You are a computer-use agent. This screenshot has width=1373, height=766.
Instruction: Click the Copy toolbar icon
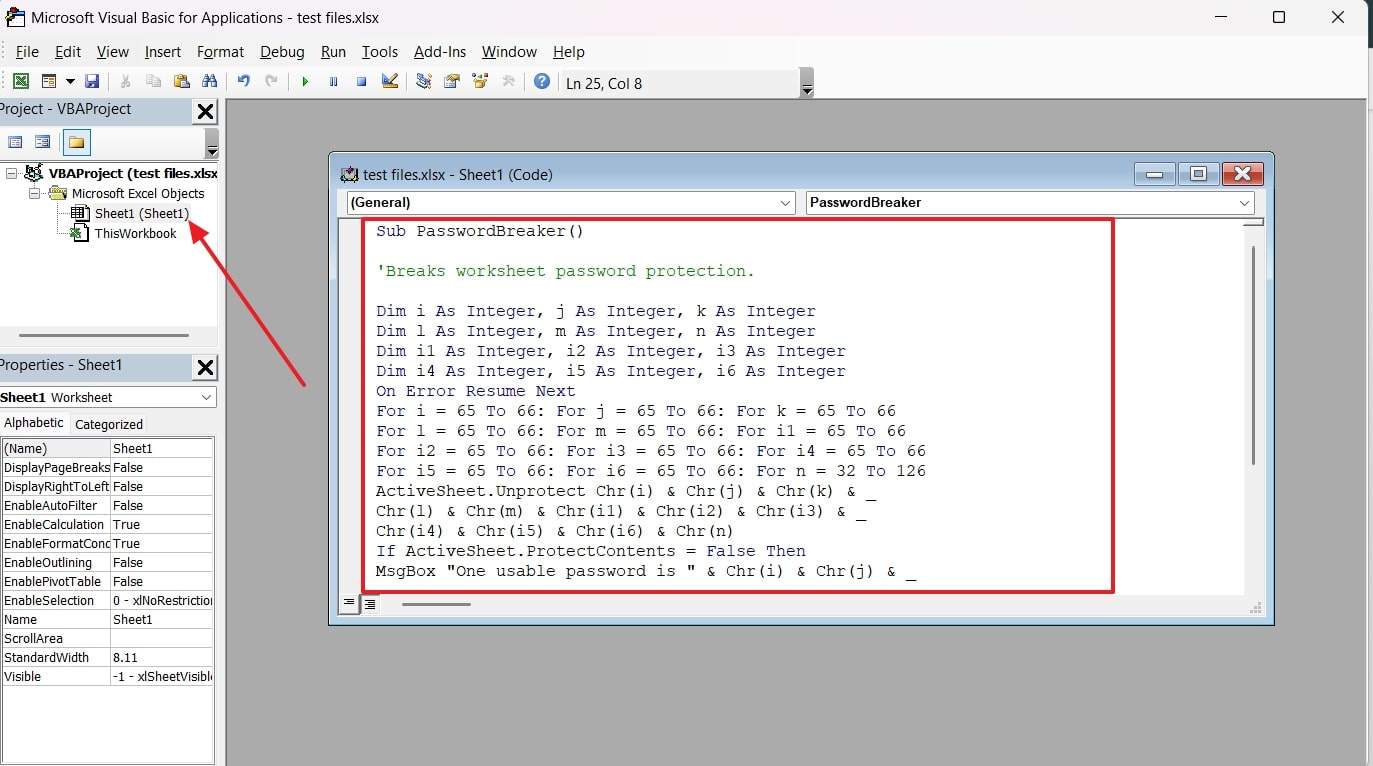[x=153, y=82]
